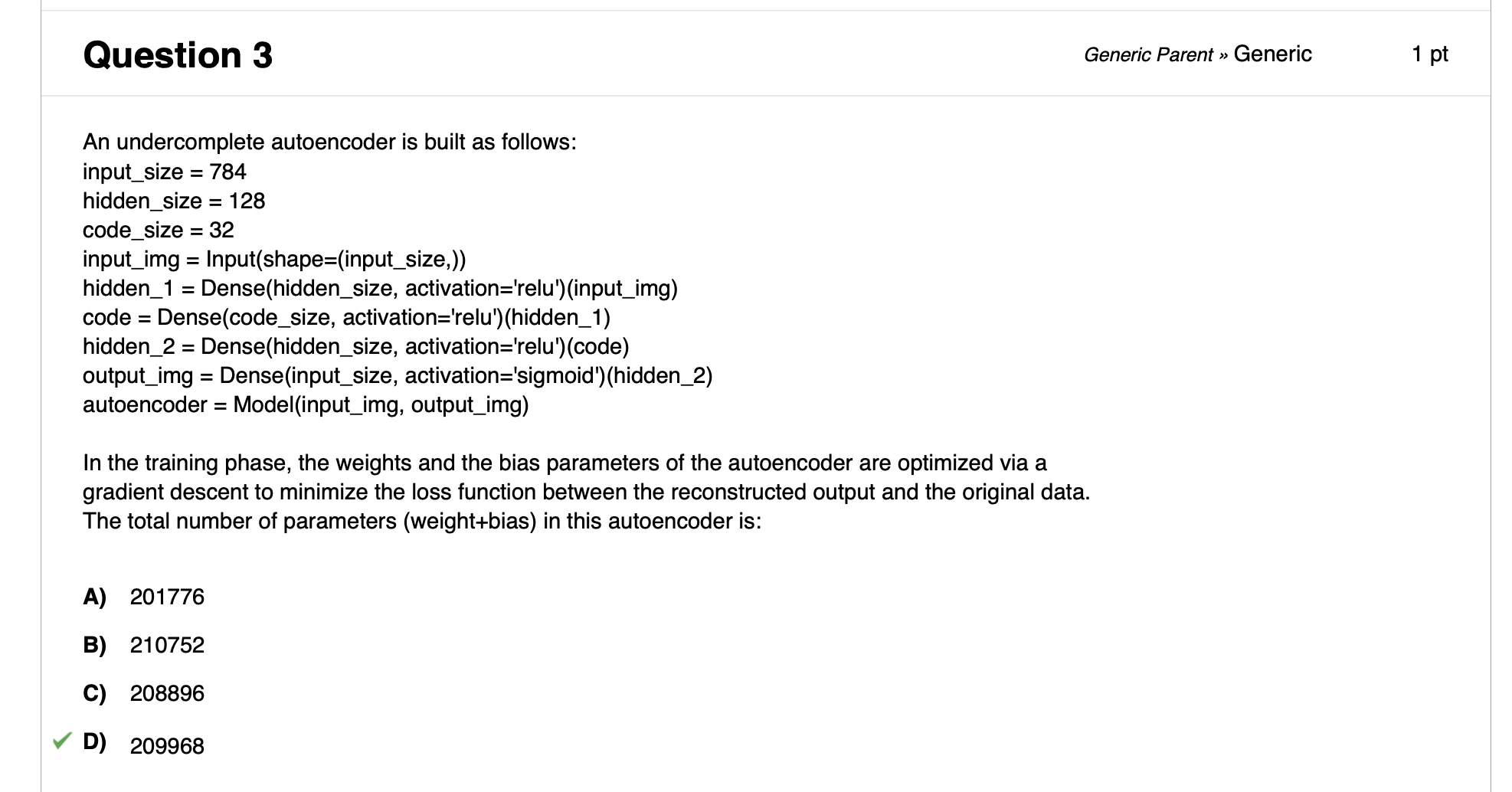Click the input_size = 784 code line
Screen dimensions: 1512x792
coord(164,172)
